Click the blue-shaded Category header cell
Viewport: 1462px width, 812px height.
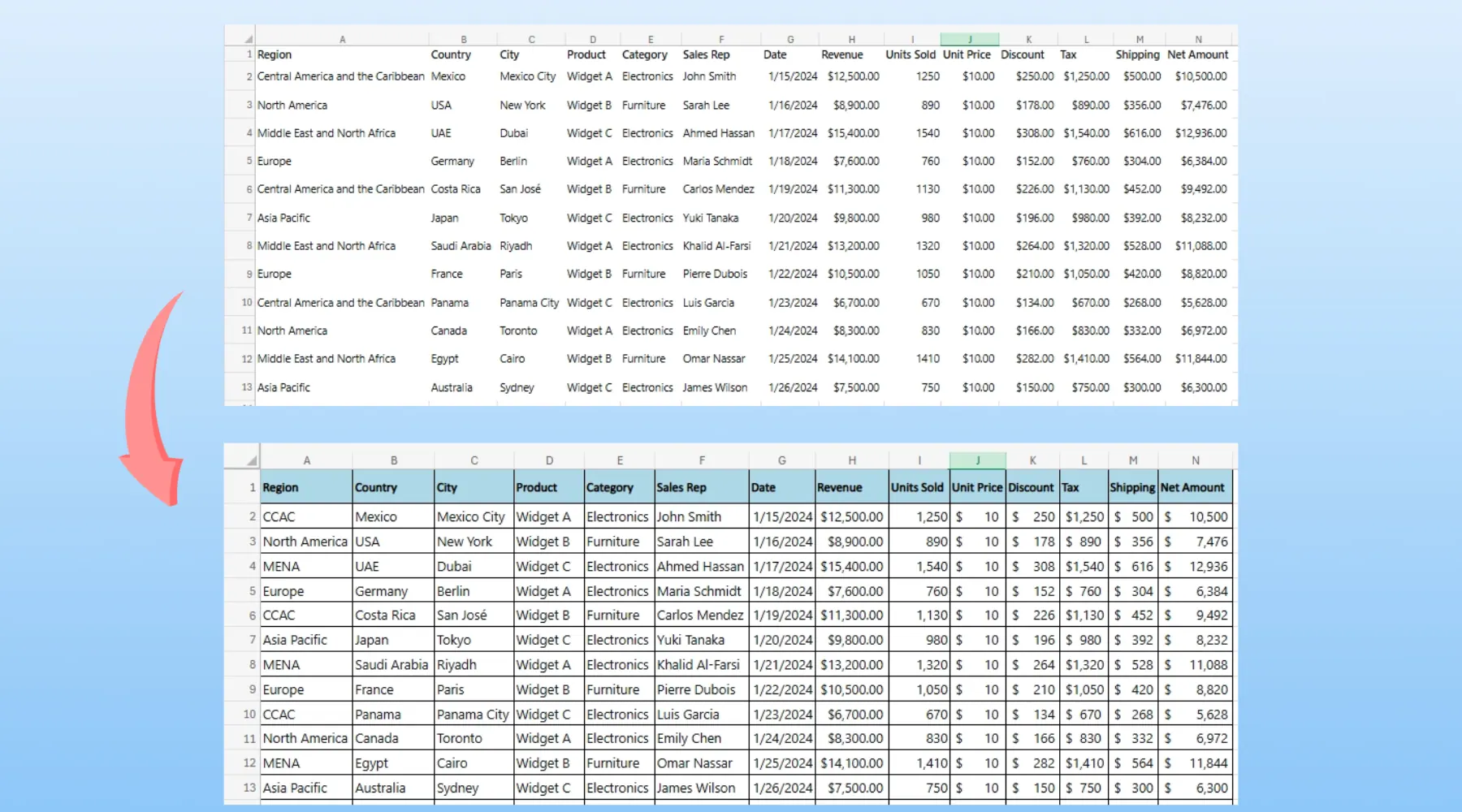point(619,487)
